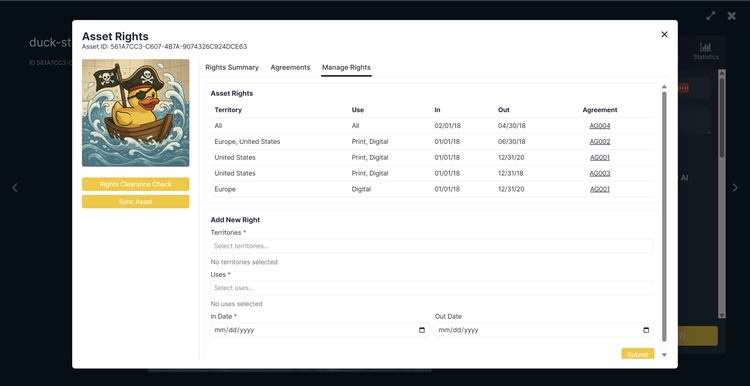Click the Agreement column header
This screenshot has width=750, height=386.
click(x=600, y=110)
